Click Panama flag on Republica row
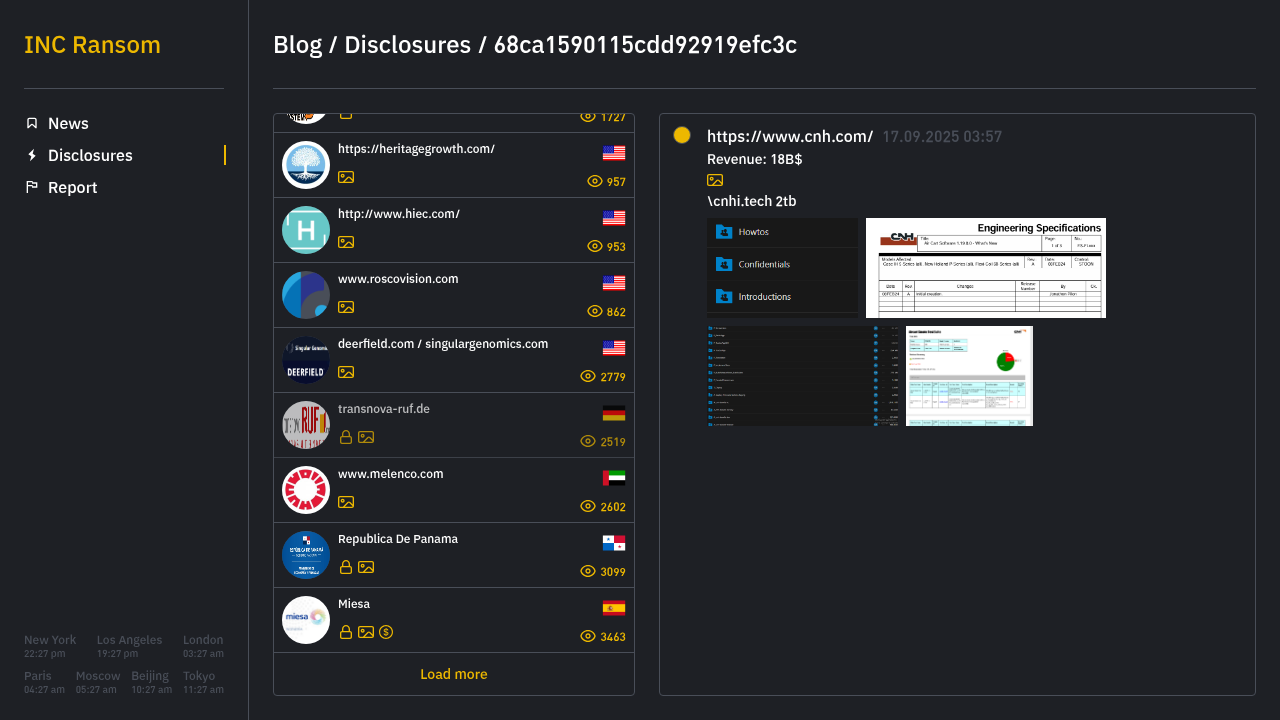The width and height of the screenshot is (1280, 720). [x=614, y=543]
